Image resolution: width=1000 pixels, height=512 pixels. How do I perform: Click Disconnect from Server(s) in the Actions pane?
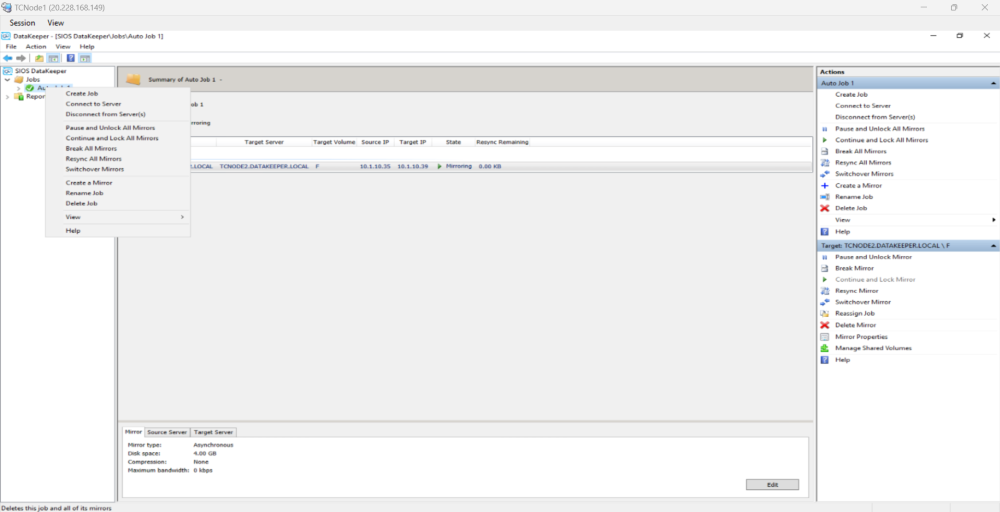(x=875, y=117)
